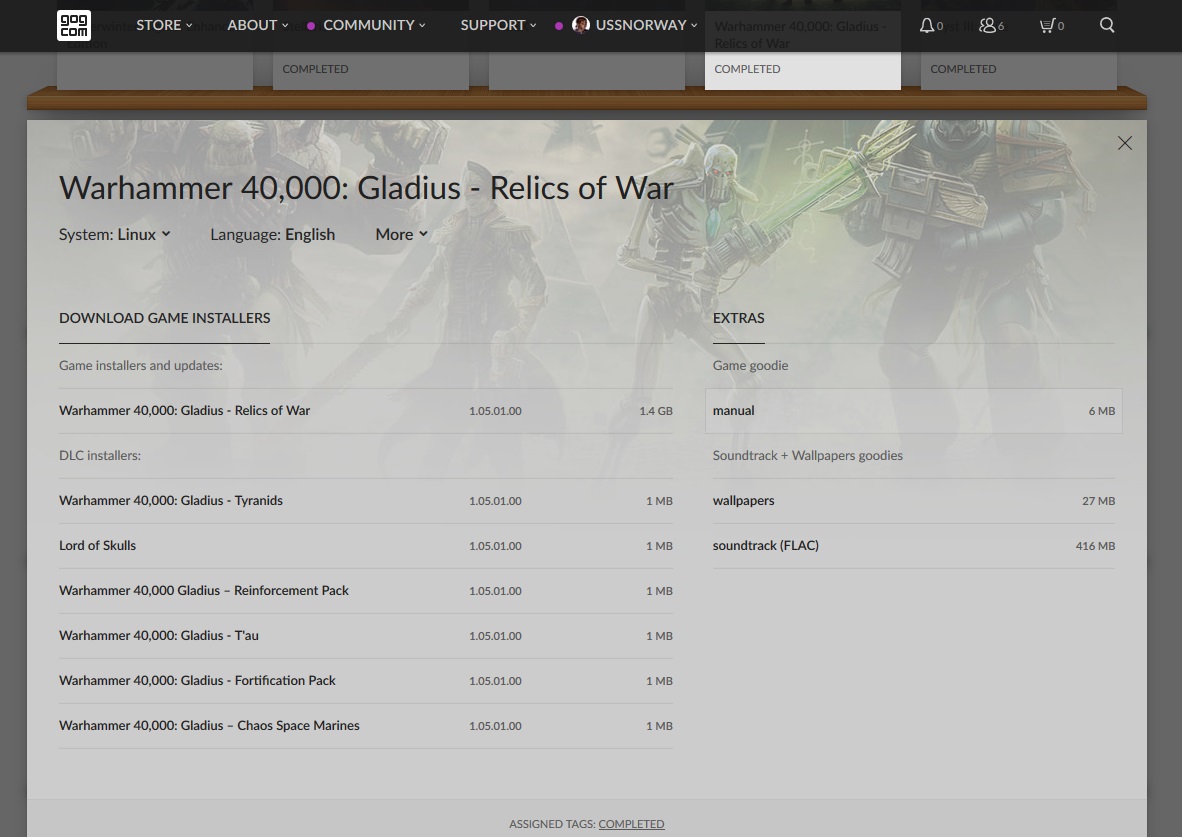Download the Chaos Space Marines DLC installer
This screenshot has height=837, width=1182.
pos(366,726)
